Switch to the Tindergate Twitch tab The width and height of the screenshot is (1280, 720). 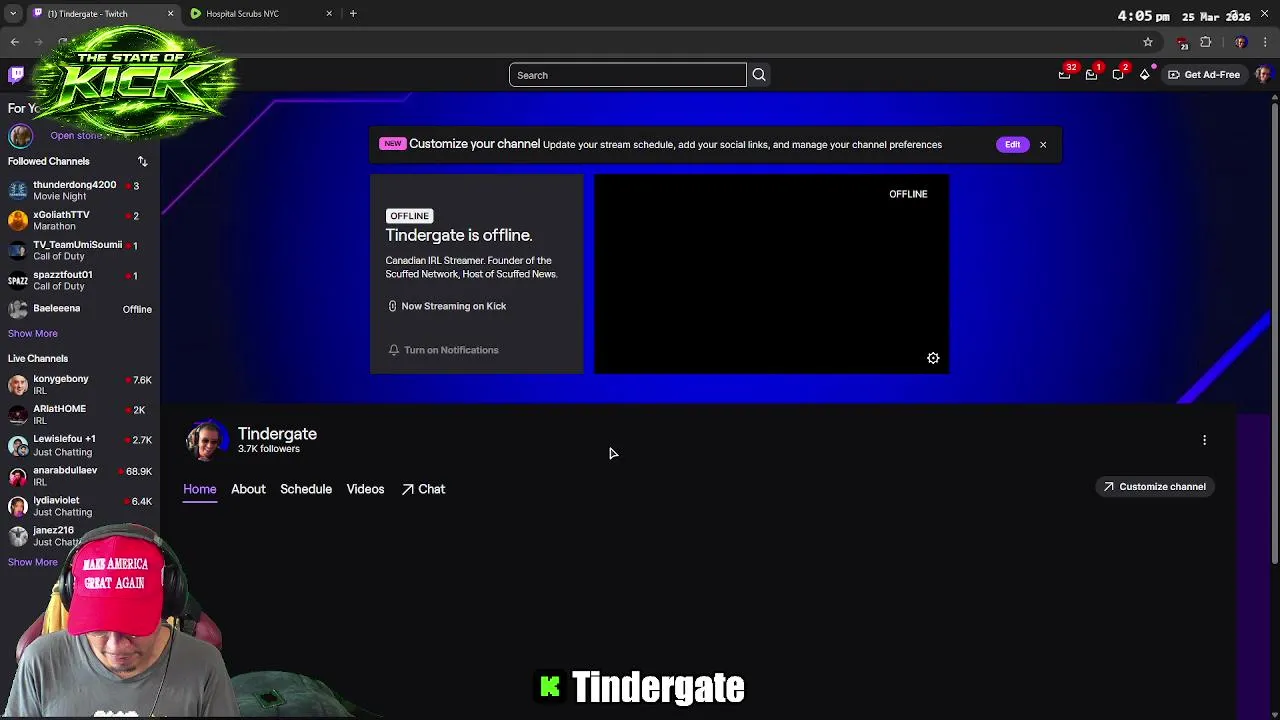[103, 13]
